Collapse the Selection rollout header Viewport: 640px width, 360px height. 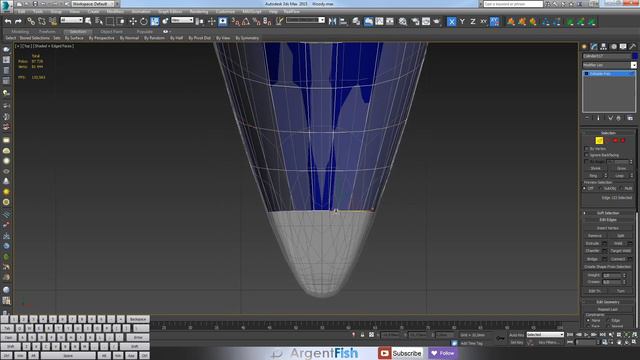pos(608,133)
